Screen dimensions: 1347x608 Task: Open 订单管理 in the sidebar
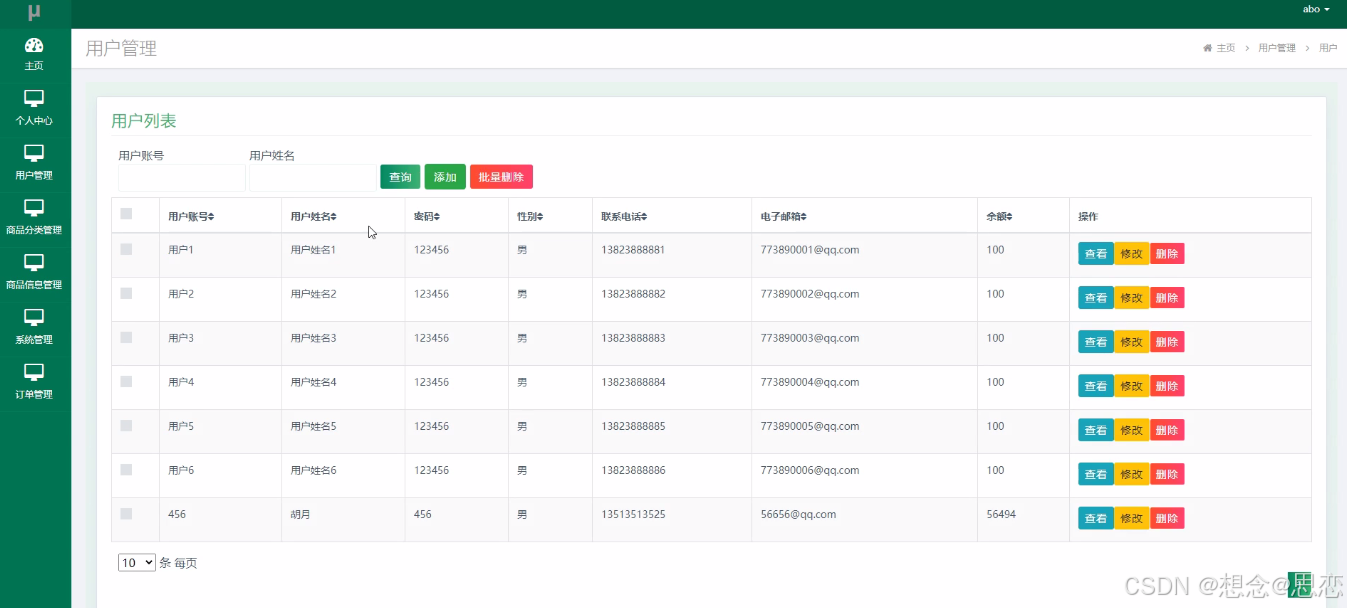tap(35, 384)
